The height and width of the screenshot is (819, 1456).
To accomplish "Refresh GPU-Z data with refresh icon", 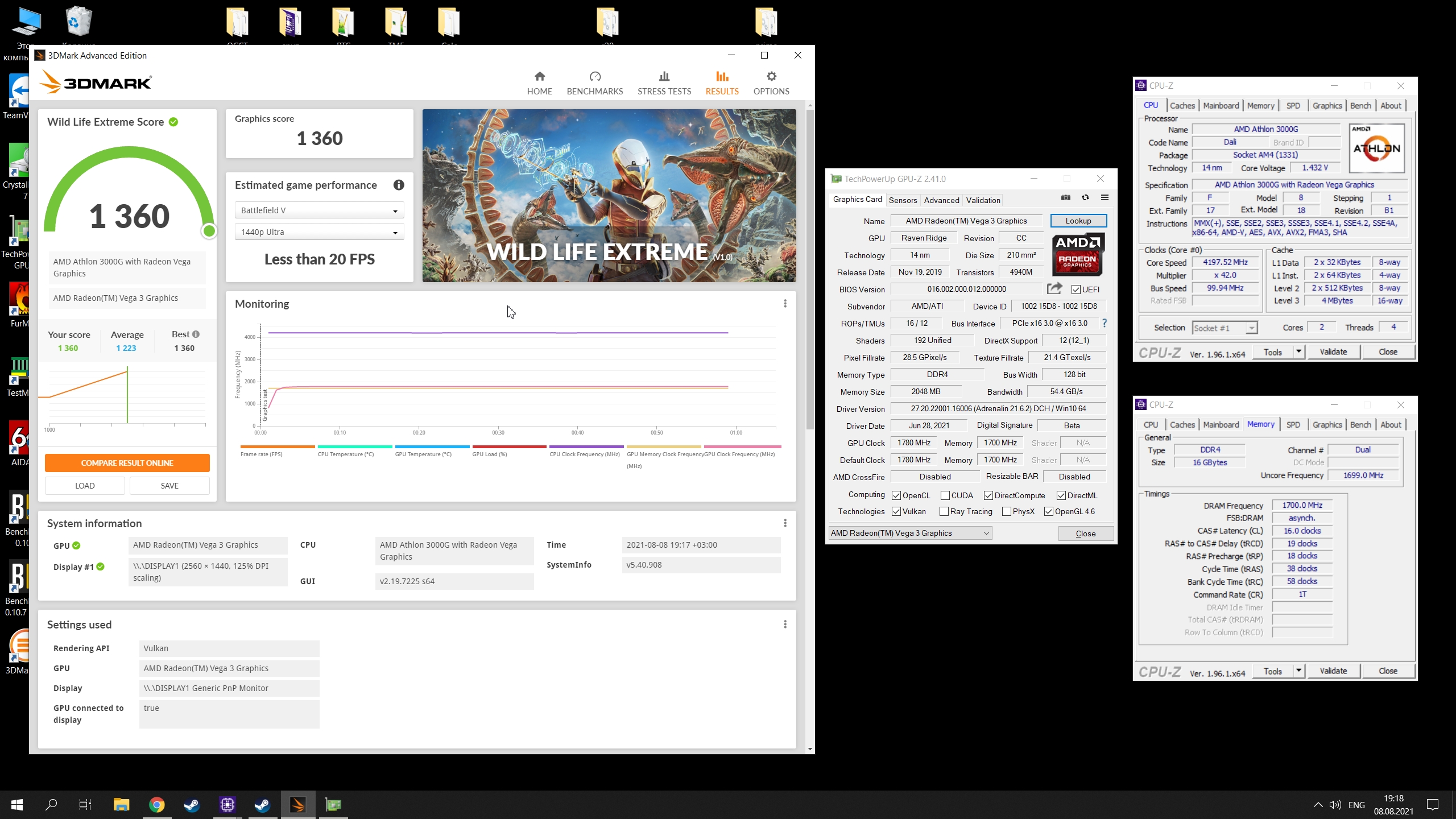I will click(x=1085, y=198).
